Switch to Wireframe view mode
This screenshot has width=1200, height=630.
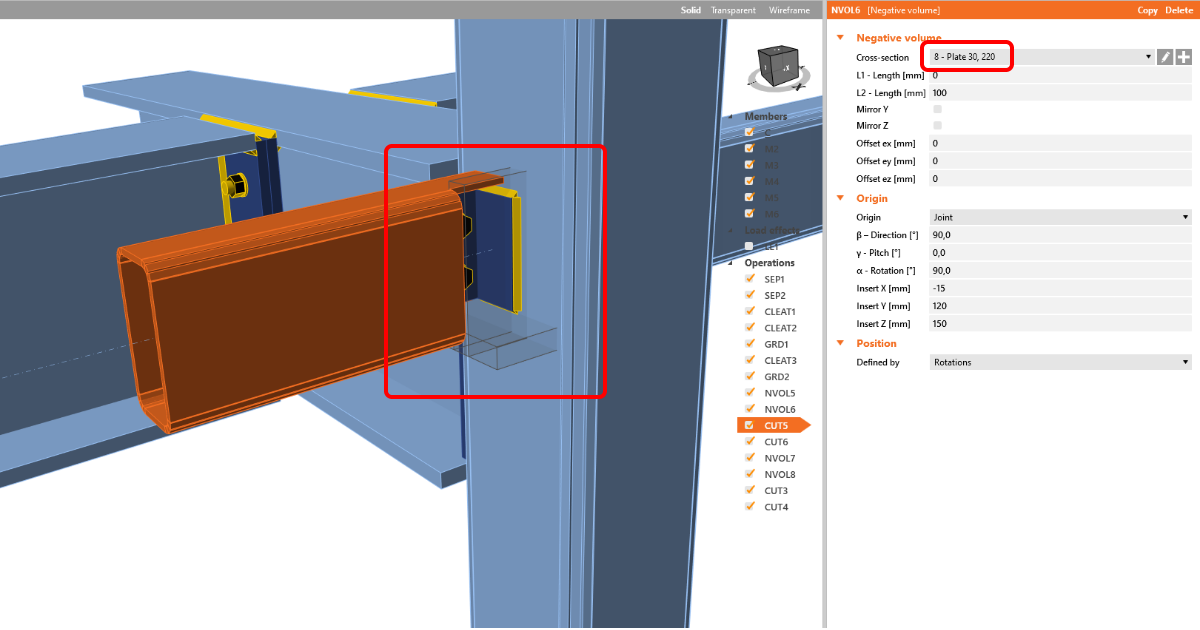pyautogui.click(x=789, y=10)
